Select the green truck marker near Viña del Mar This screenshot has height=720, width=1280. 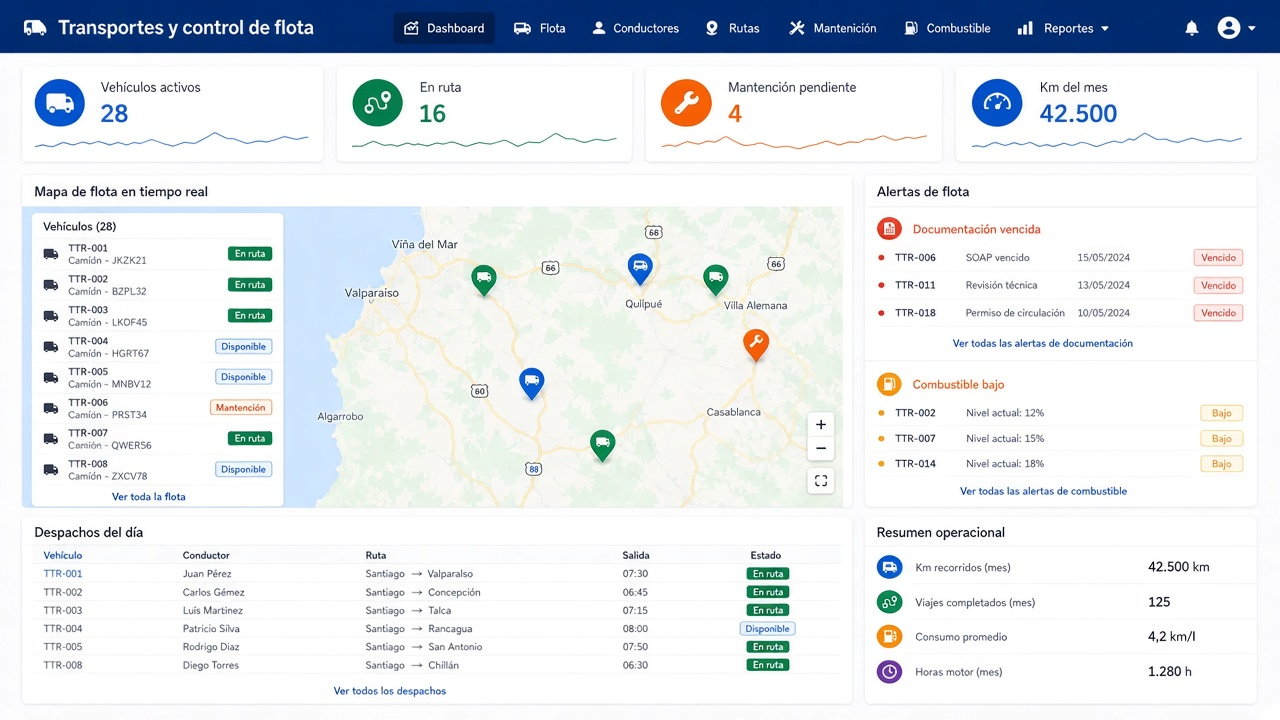[484, 280]
